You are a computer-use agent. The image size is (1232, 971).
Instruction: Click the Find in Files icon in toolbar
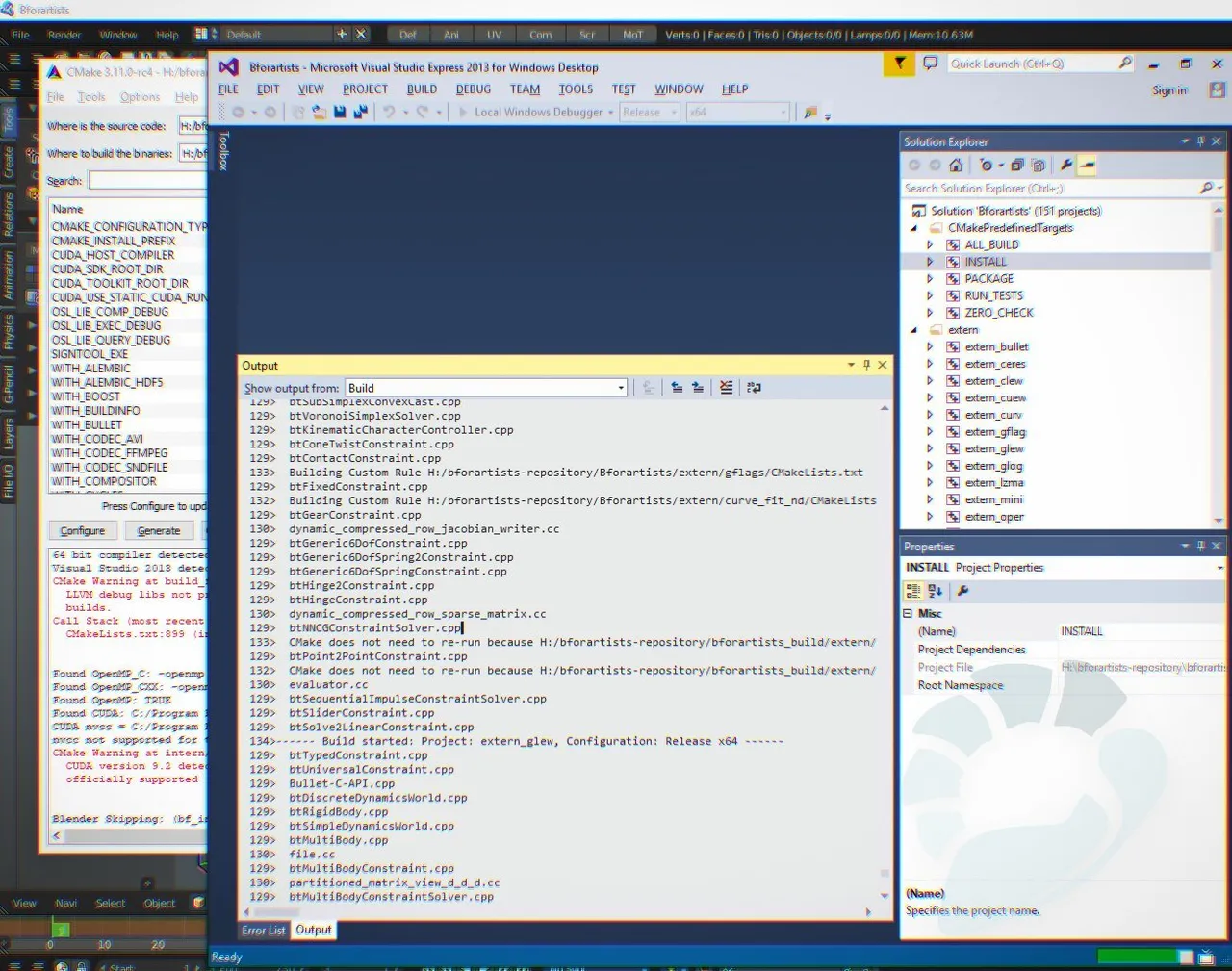[810, 112]
